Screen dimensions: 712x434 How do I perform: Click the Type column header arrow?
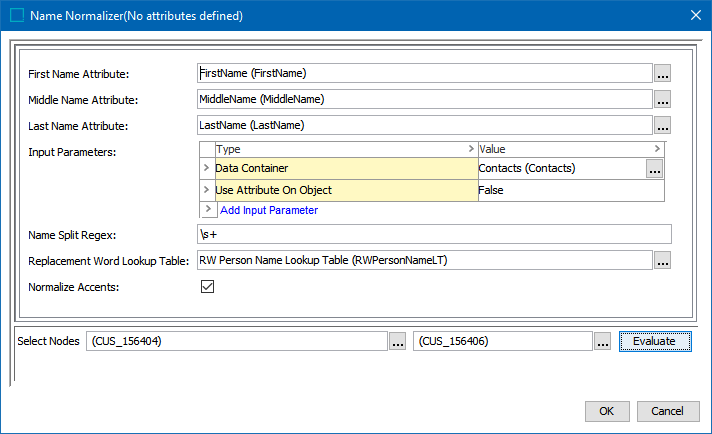(471, 149)
